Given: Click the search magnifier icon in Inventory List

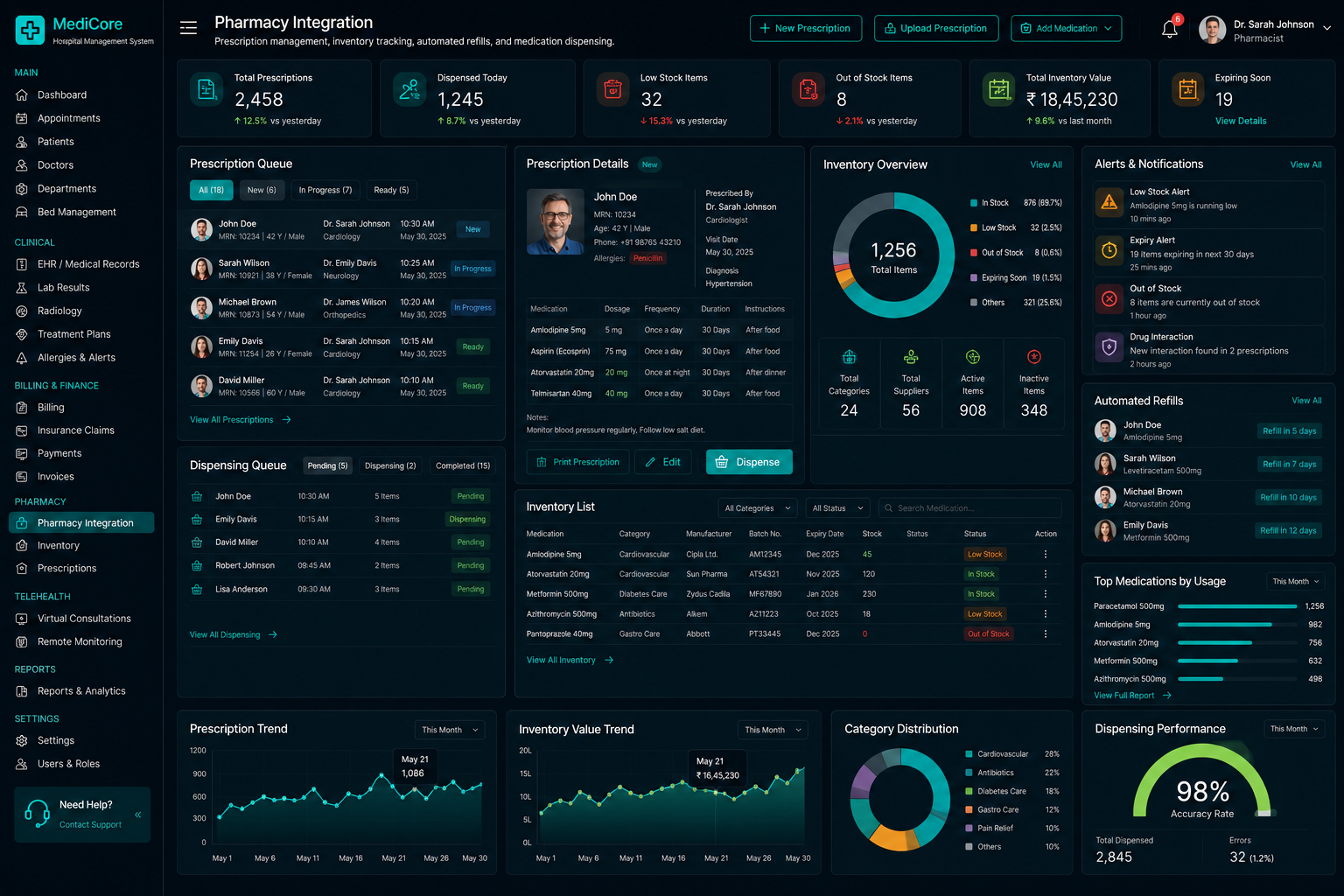Looking at the screenshot, I should pyautogui.click(x=888, y=508).
